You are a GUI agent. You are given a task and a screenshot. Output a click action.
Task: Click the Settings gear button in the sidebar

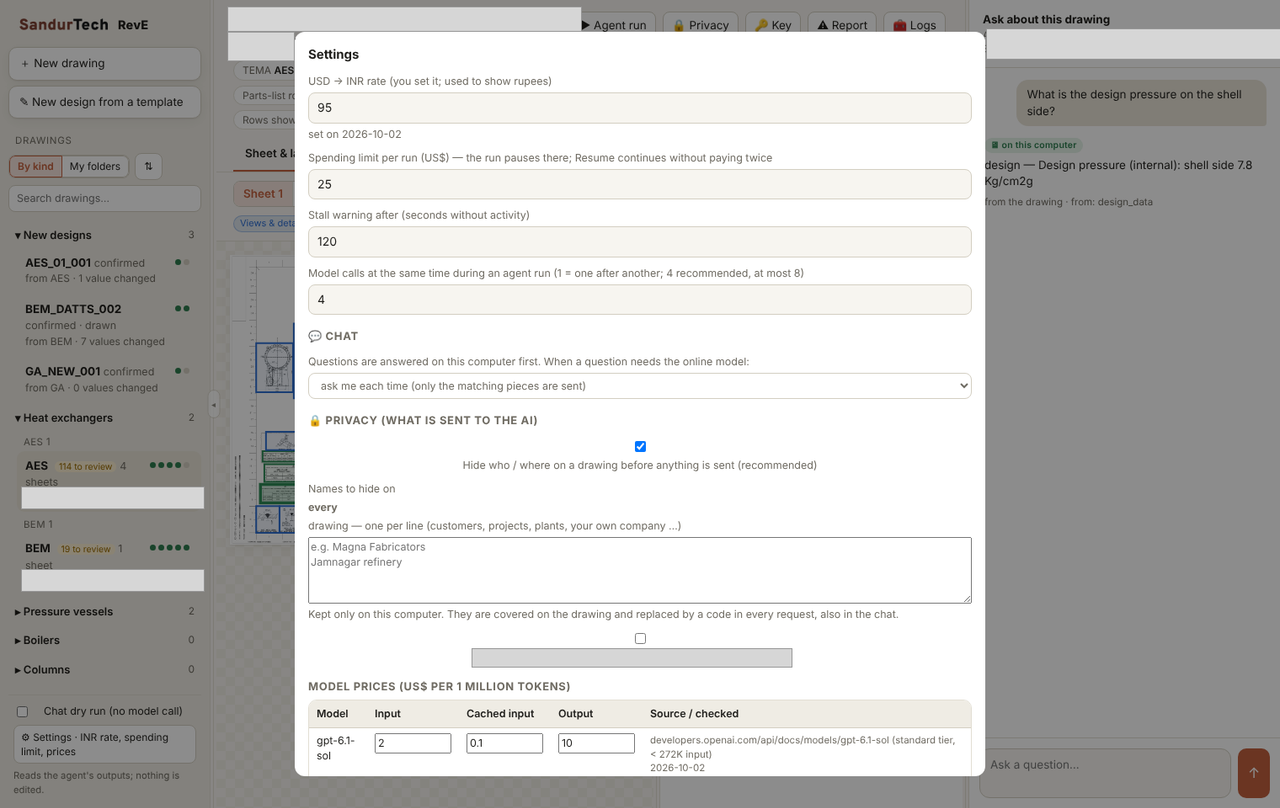click(x=104, y=744)
